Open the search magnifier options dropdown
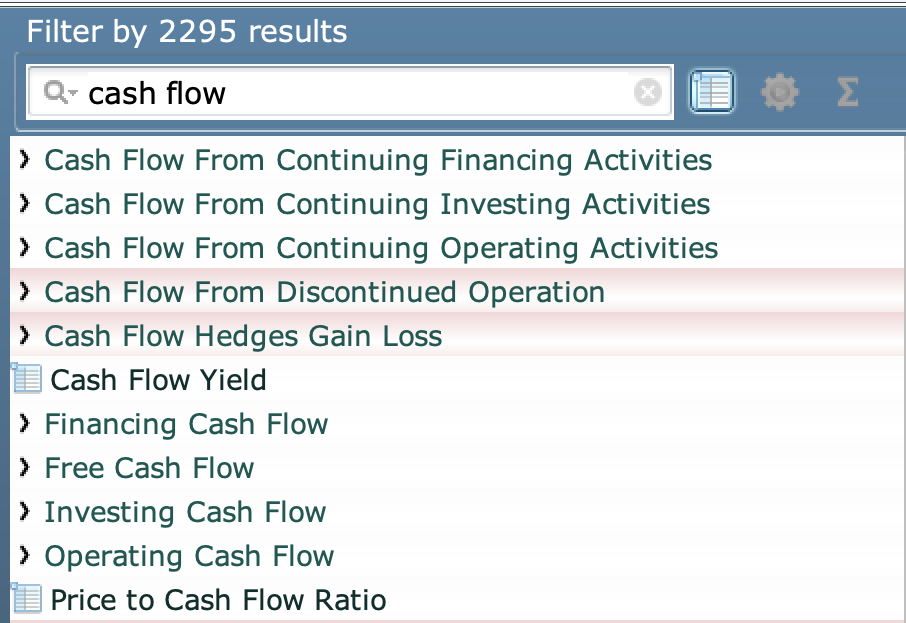The width and height of the screenshot is (906, 623). 60,93
